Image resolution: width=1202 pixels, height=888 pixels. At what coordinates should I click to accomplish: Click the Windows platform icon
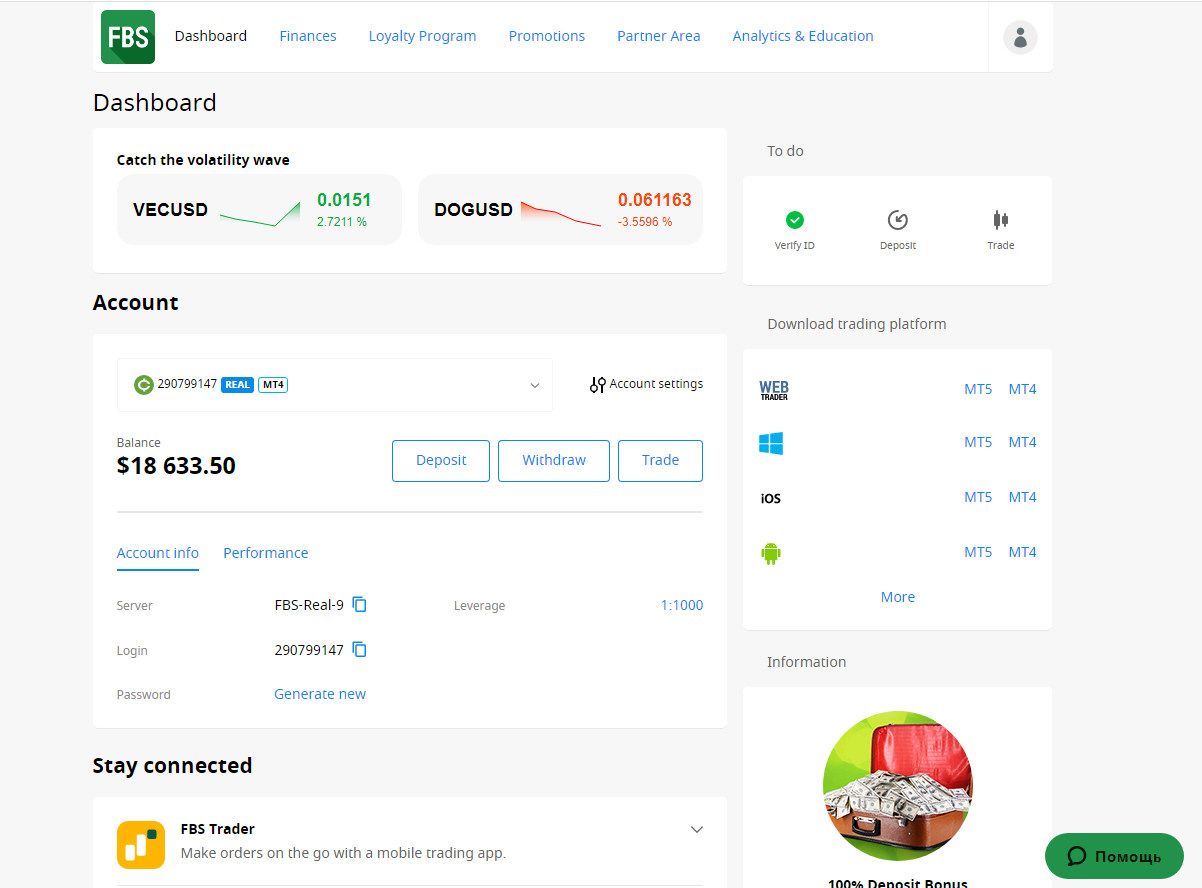click(771, 443)
